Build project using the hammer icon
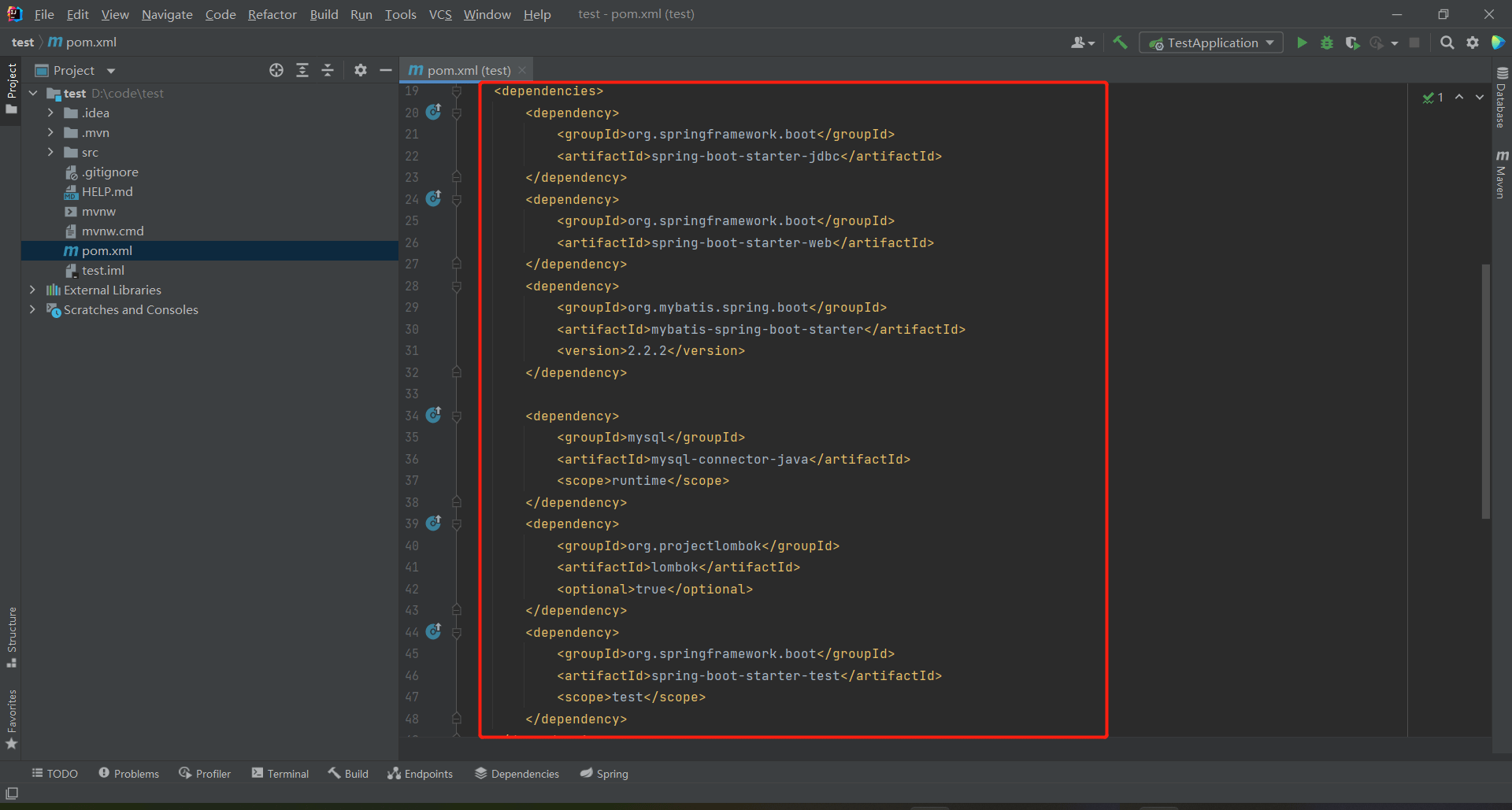Viewport: 1512px width, 810px height. coord(1120,43)
